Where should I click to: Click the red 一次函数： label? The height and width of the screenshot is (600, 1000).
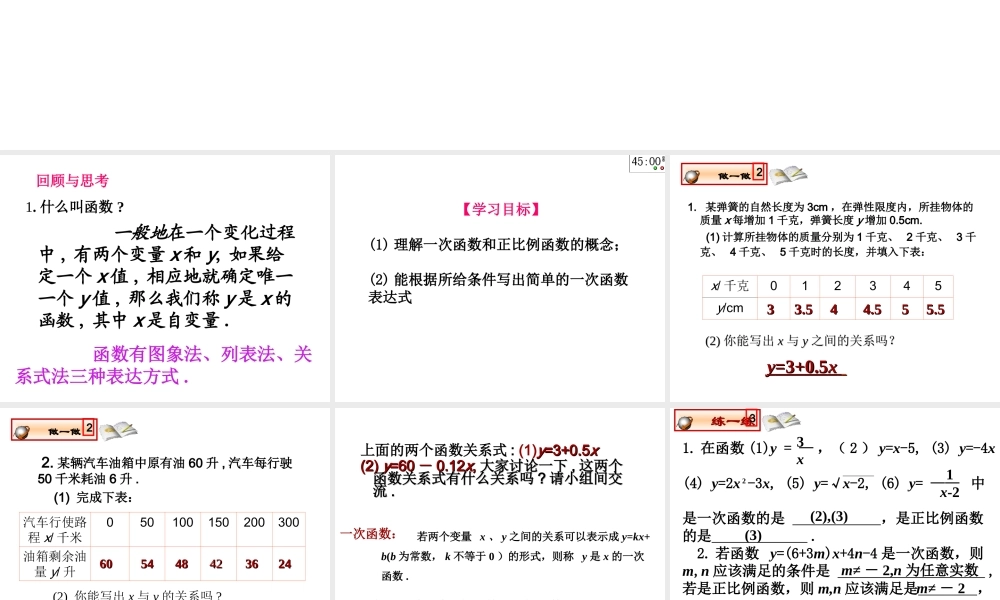[368, 534]
